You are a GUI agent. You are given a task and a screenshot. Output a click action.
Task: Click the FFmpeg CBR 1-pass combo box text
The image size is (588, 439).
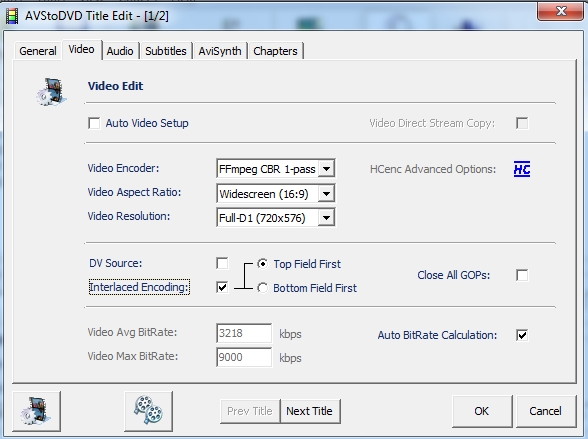[x=267, y=169]
